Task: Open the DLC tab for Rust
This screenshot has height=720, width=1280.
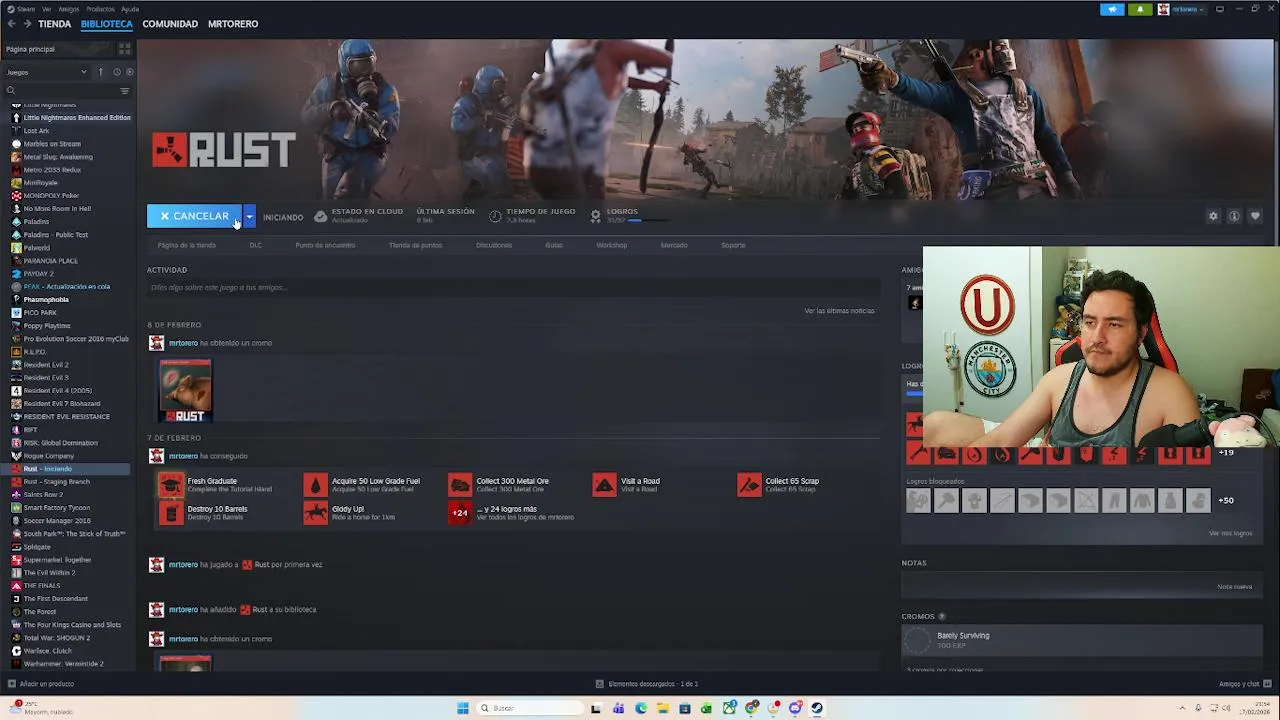Action: (256, 245)
